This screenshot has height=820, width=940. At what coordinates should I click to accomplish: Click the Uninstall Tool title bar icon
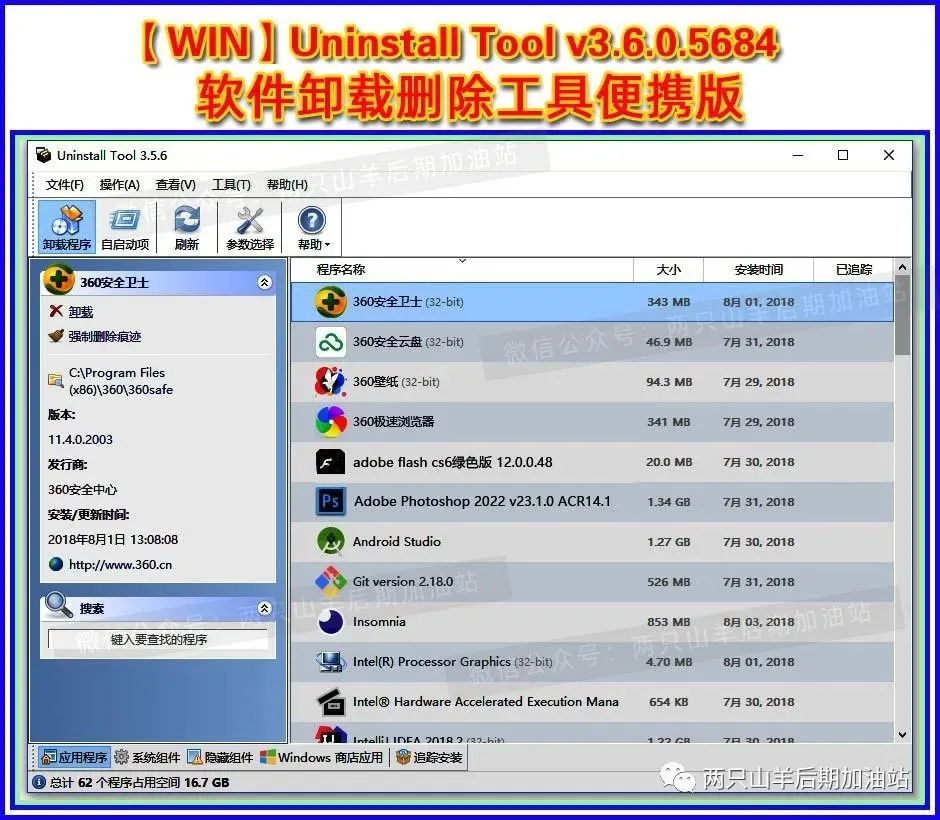[x=43, y=155]
